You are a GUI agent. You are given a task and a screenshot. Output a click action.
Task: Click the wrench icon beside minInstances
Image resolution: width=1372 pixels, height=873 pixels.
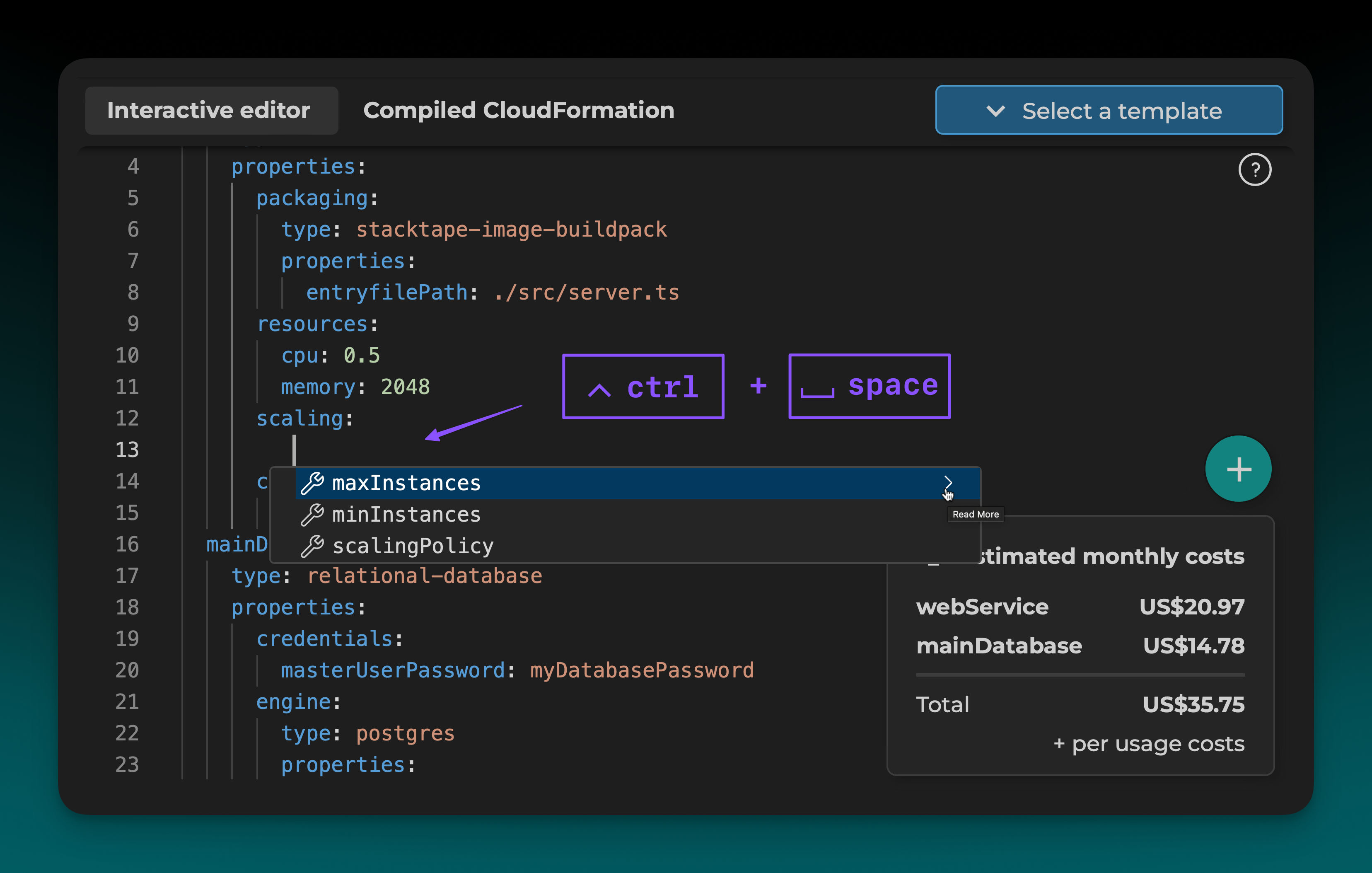pyautogui.click(x=312, y=515)
